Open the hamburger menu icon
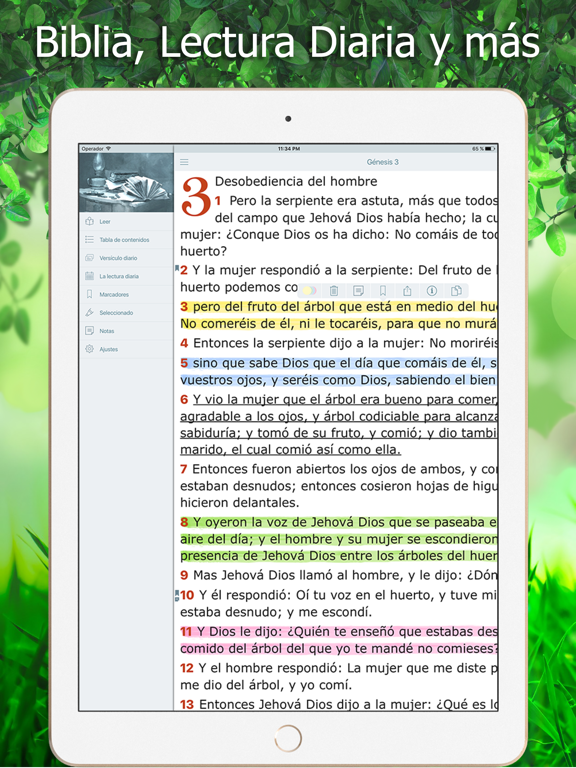 (x=184, y=162)
